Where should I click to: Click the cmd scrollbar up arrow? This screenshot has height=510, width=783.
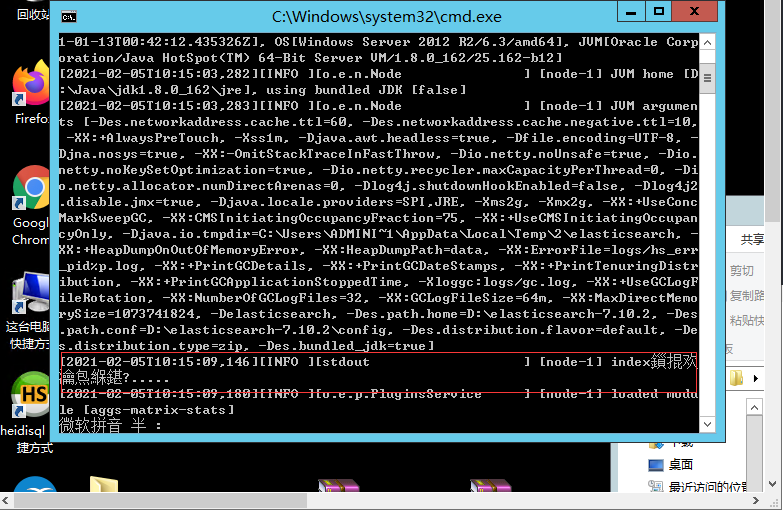[707, 43]
